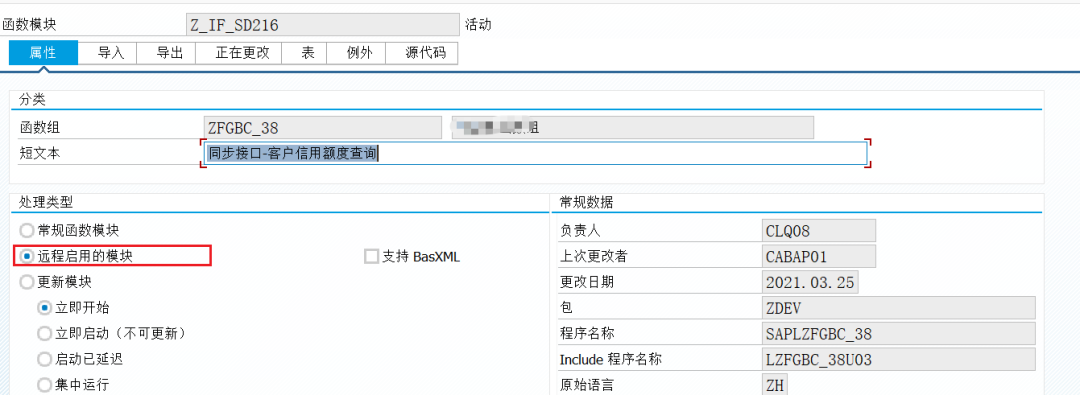Click the 处理类型 section header
This screenshot has width=1080, height=395.
click(x=45, y=202)
